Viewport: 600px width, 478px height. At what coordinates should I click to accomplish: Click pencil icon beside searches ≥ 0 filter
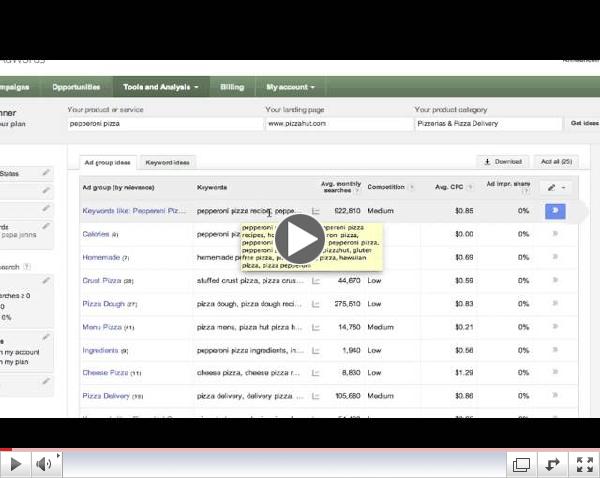point(46,281)
